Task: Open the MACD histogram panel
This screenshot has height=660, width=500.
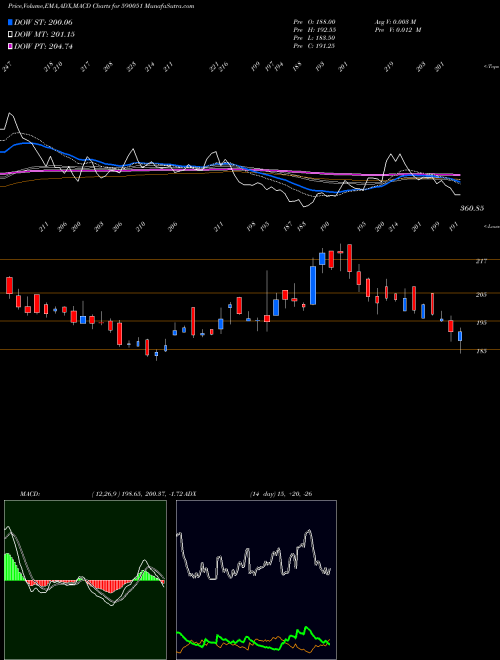Action: click(85, 580)
